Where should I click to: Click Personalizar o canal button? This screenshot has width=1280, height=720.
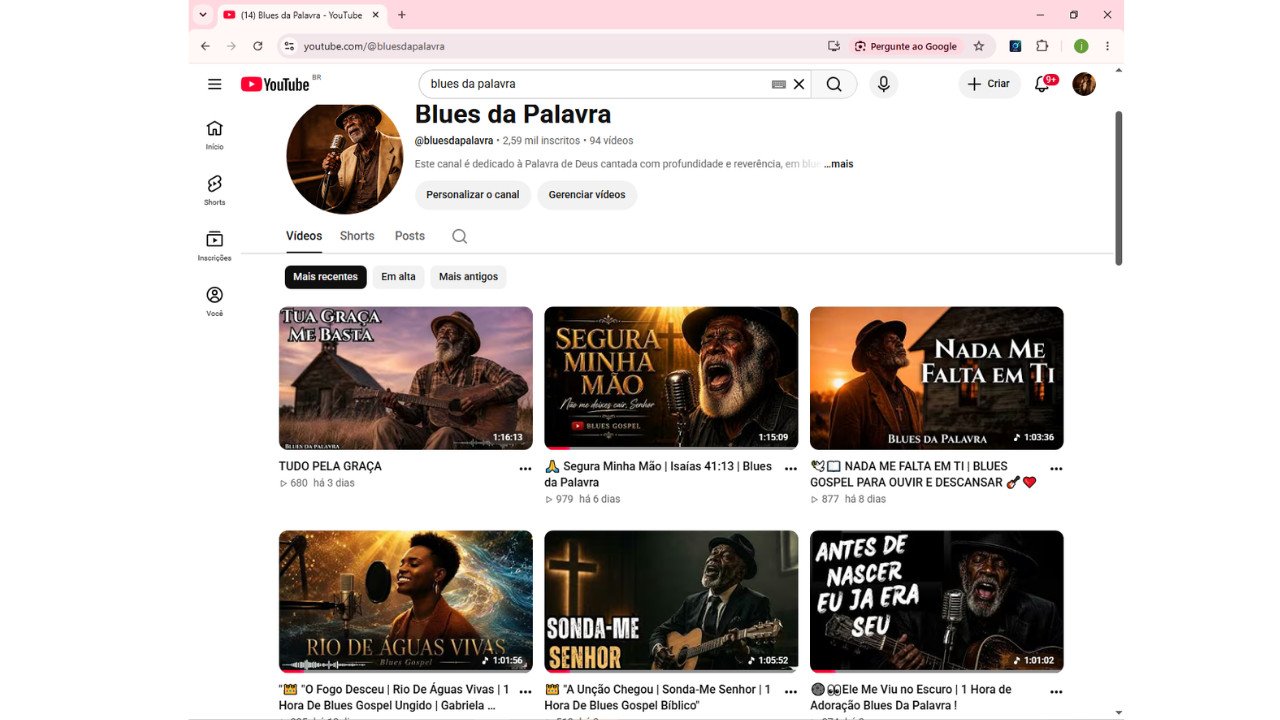(473, 195)
